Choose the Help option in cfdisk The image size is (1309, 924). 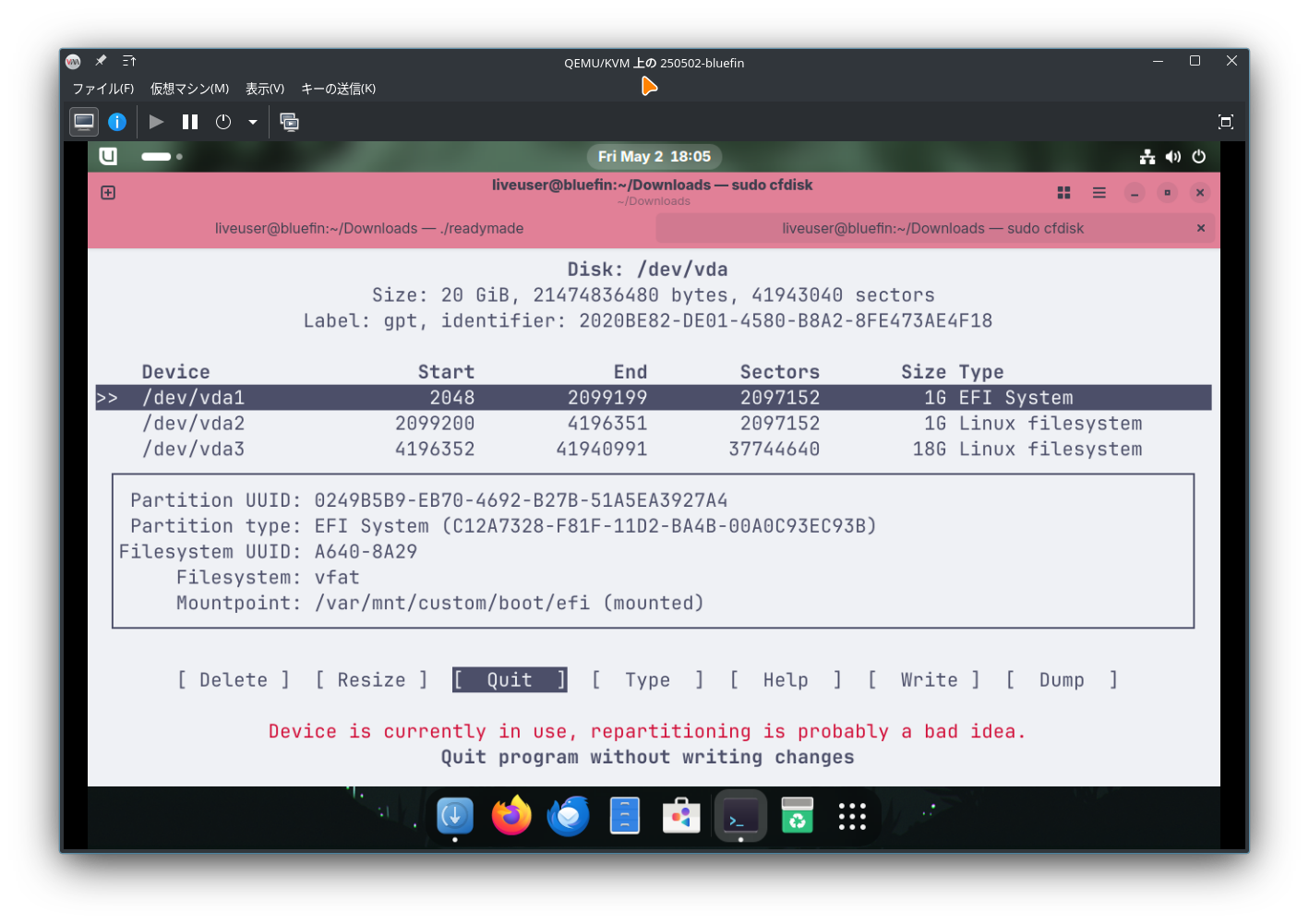786,680
